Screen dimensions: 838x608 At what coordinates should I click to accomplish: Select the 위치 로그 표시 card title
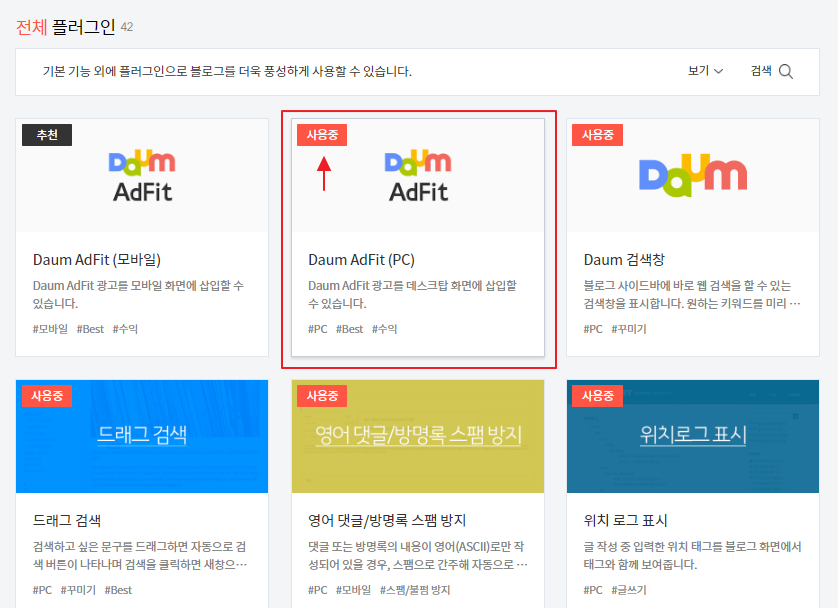click(x=625, y=520)
